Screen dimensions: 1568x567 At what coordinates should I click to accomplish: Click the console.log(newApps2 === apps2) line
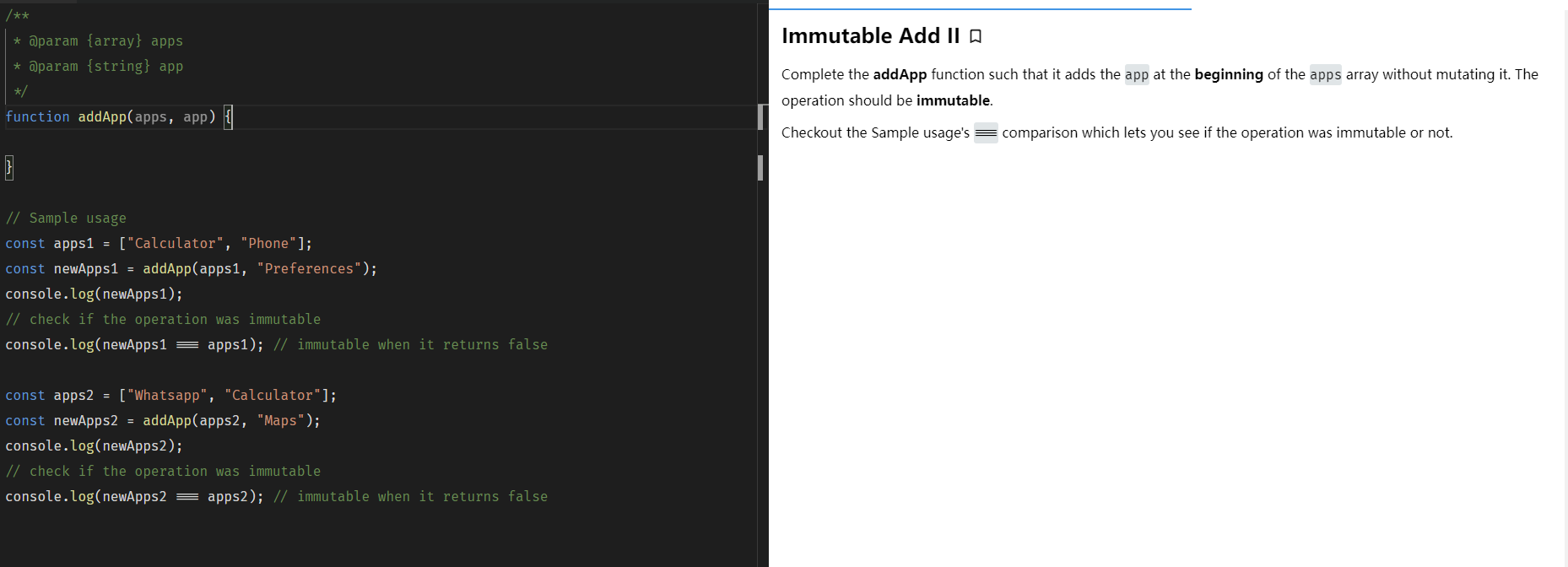(x=134, y=496)
